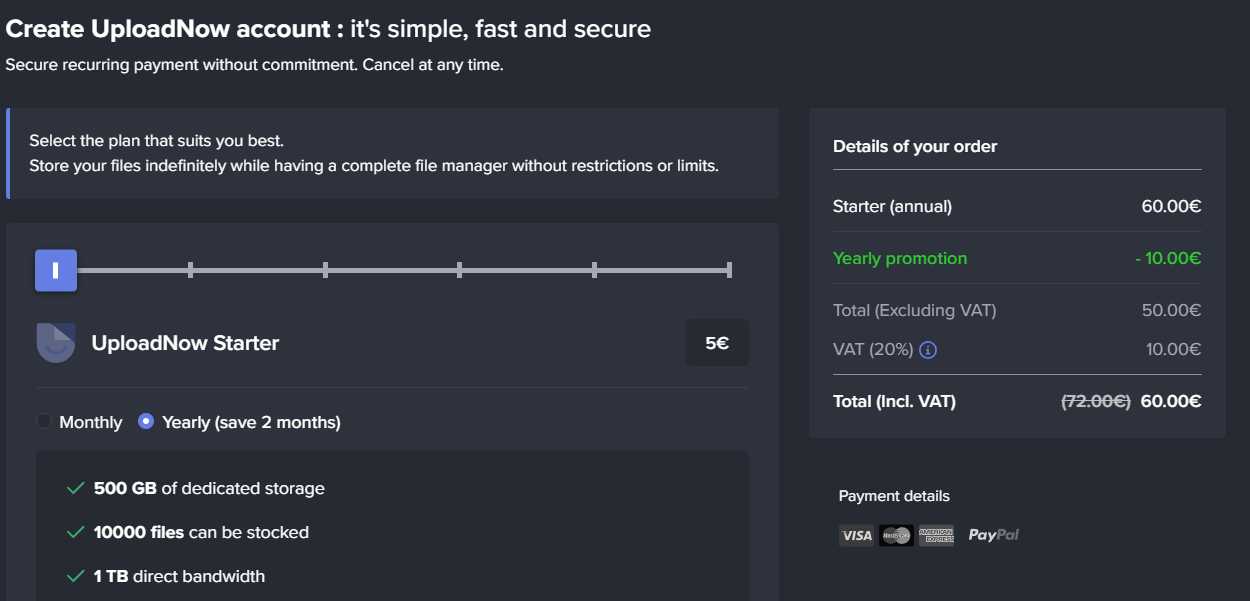Click the PayPal logo

tap(993, 535)
